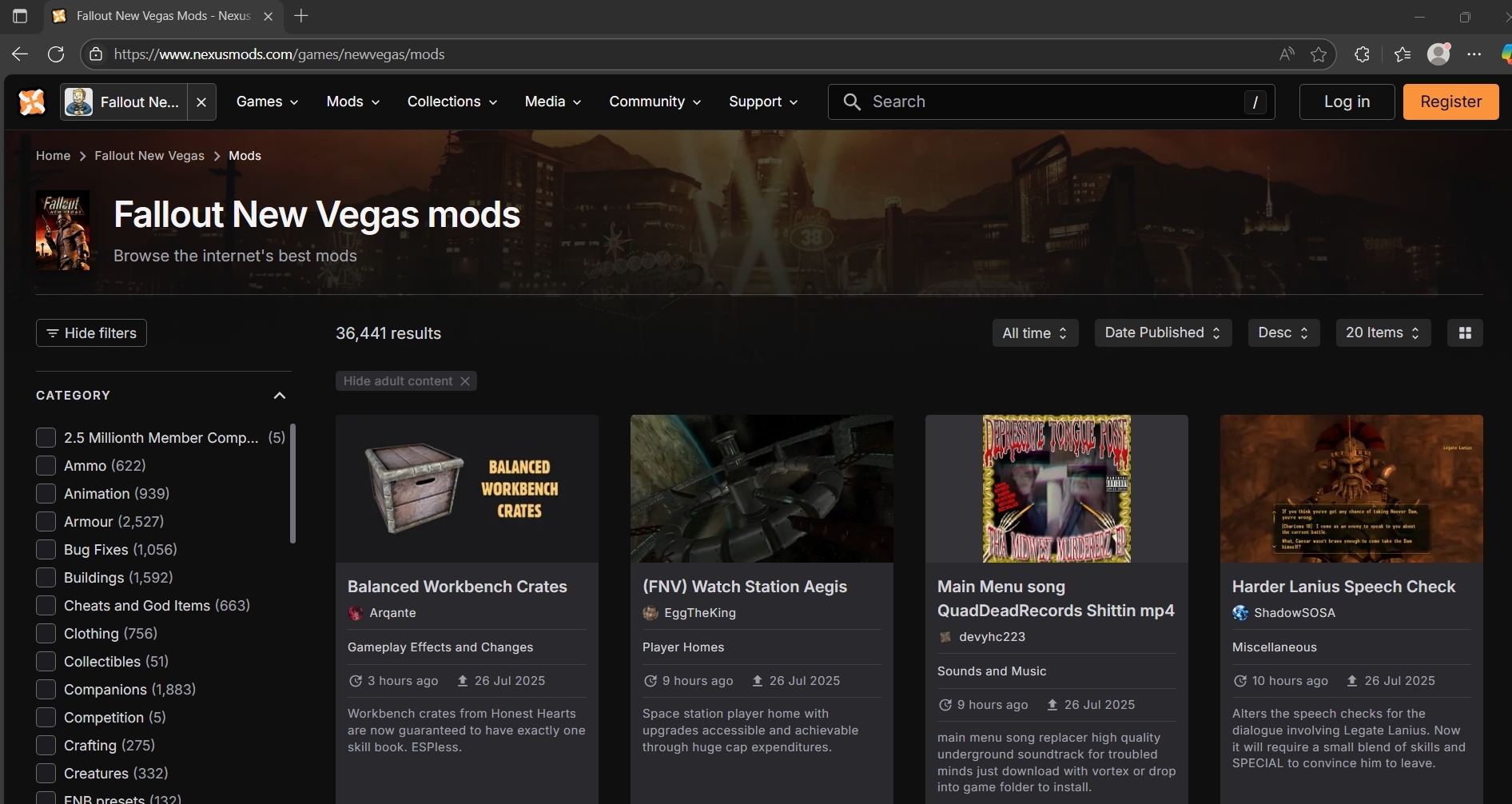
Task: Click Arqante's author avatar icon
Action: pyautogui.click(x=356, y=613)
